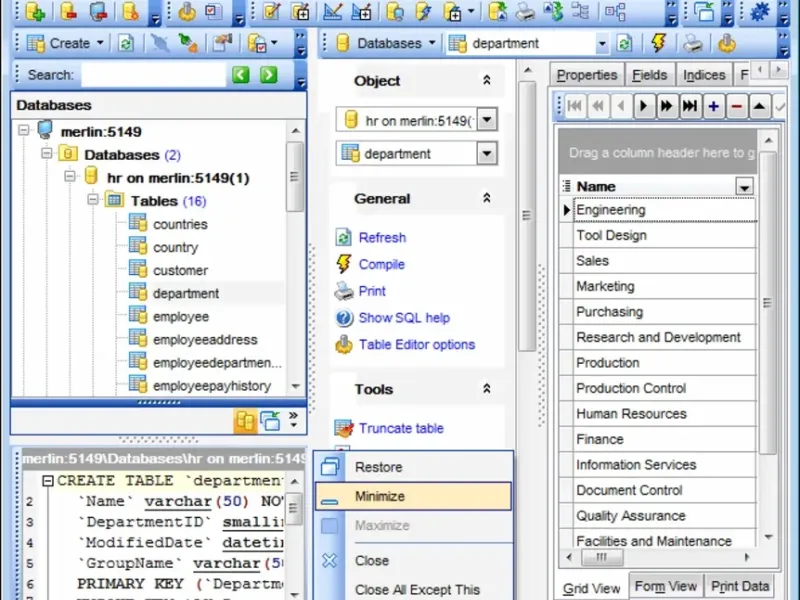800x600 pixels.
Task: Click the Show SQL help link
Action: click(404, 318)
